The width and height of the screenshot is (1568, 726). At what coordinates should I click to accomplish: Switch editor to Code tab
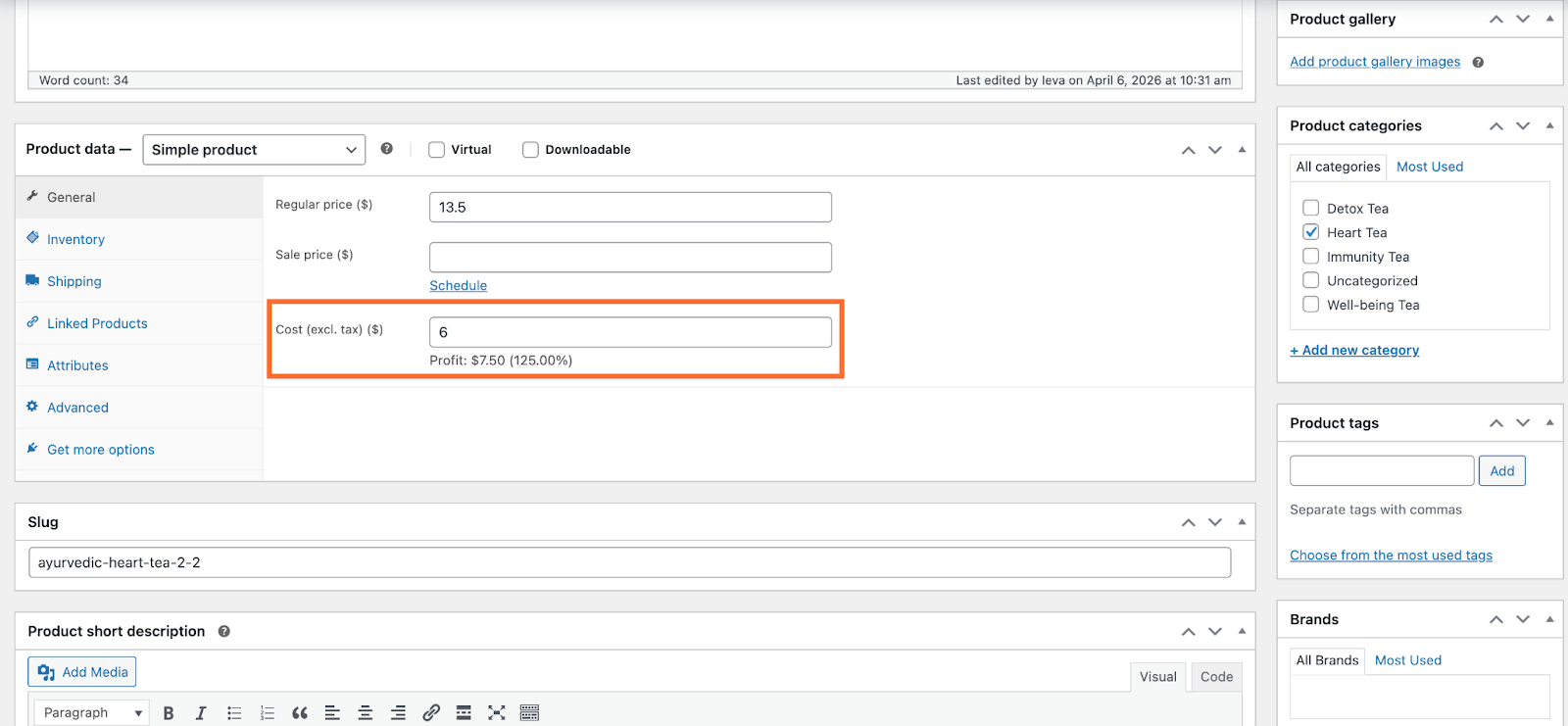[1216, 677]
